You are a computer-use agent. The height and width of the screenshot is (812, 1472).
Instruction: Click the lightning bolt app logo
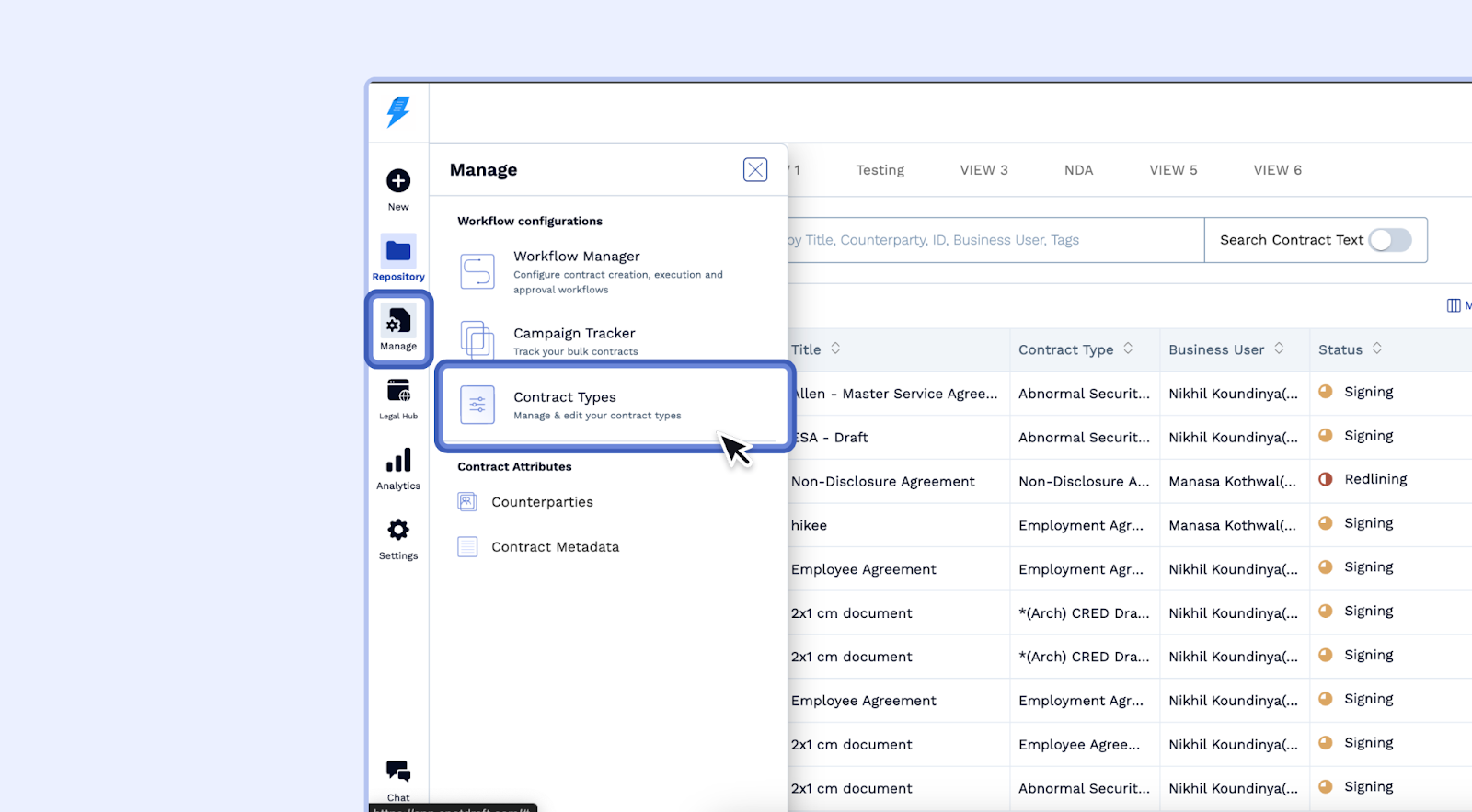pyautogui.click(x=398, y=112)
